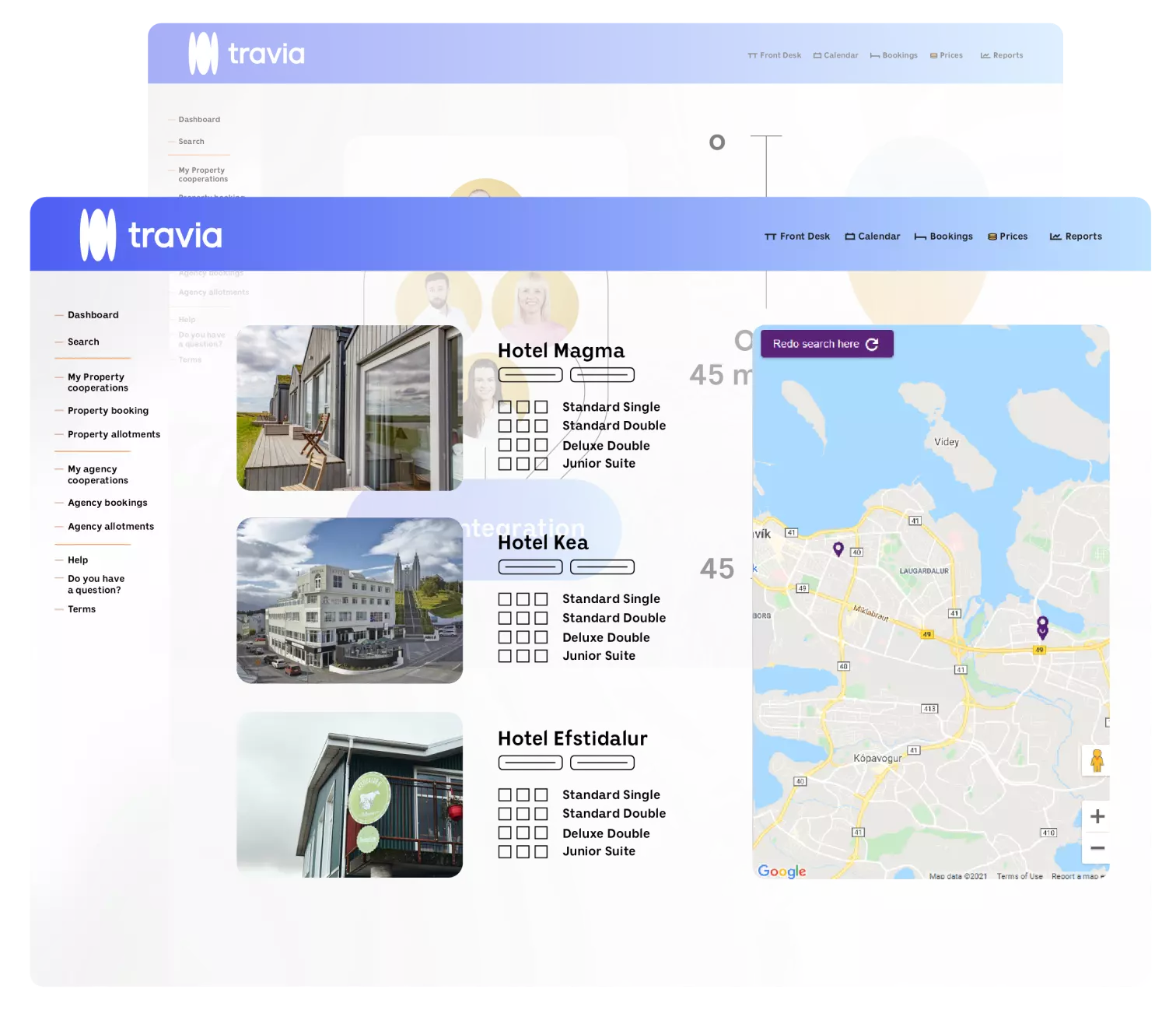Open Reports in the front window header
1176x1010 pixels.
click(x=1076, y=237)
